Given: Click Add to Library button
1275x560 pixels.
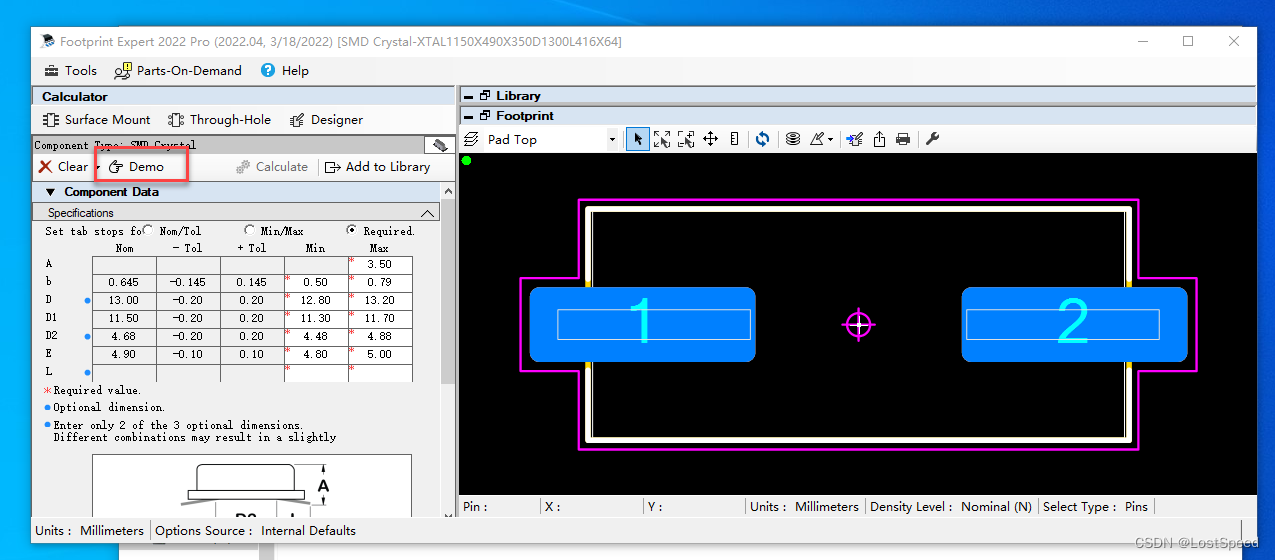Looking at the screenshot, I should (x=378, y=167).
